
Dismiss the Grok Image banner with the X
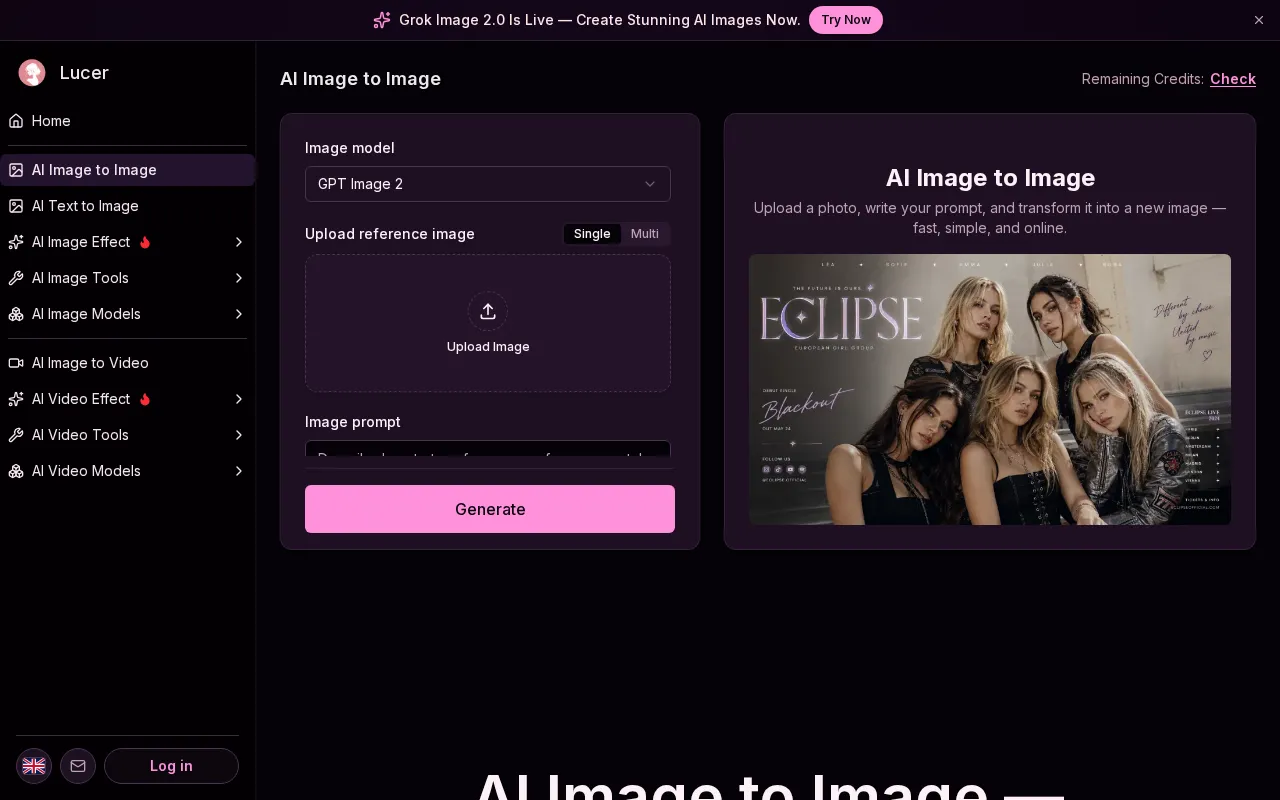1259,20
